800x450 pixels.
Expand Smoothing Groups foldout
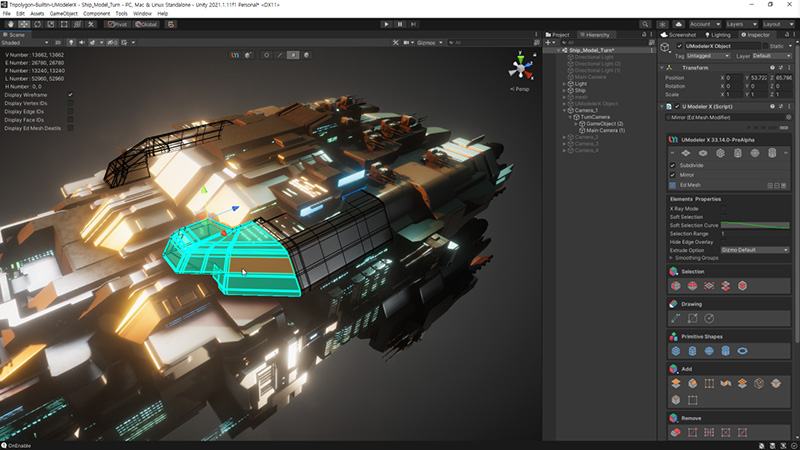pos(671,258)
